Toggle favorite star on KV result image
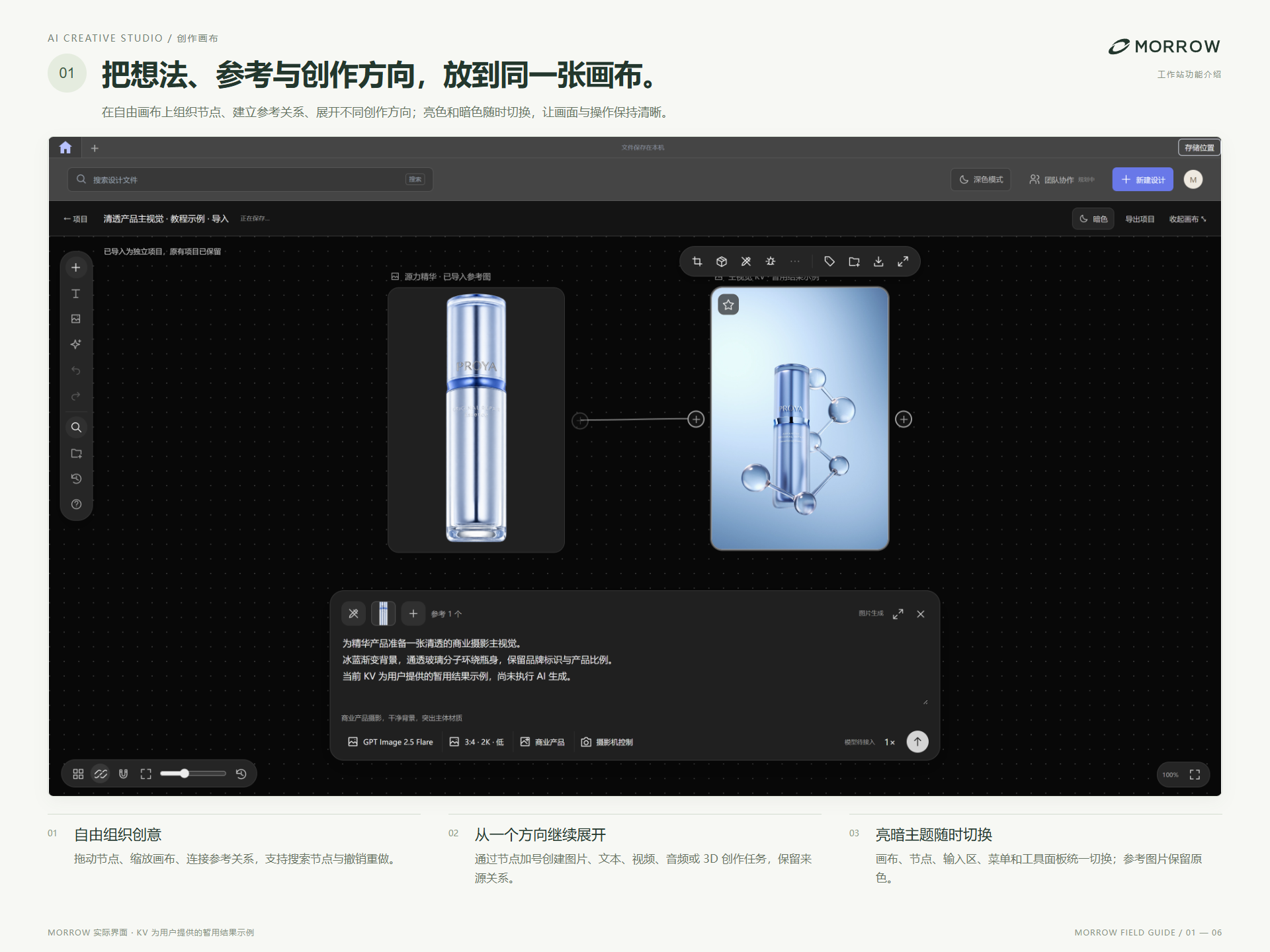 [728, 305]
